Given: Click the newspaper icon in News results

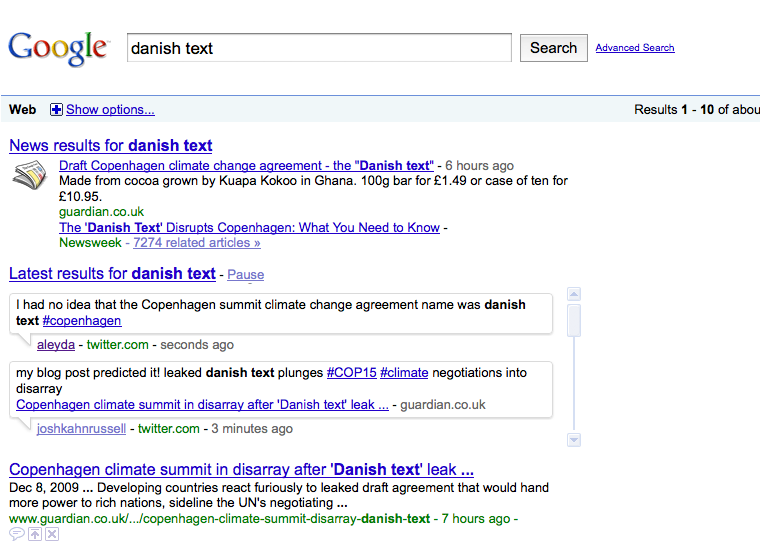Looking at the screenshot, I should [30, 175].
